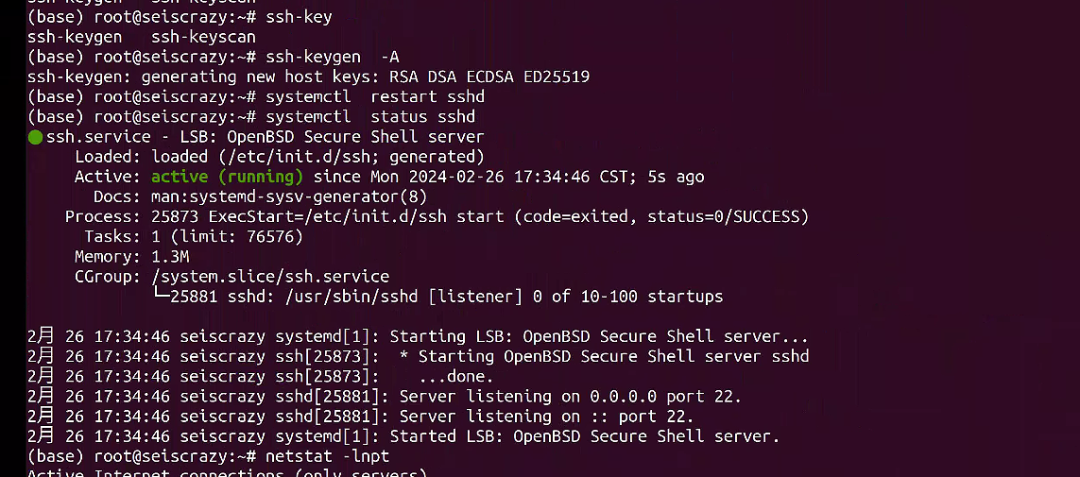Image resolution: width=1080 pixels, height=477 pixels.
Task: Click the "systemctl restart sshd" command line
Action: pos(374,97)
